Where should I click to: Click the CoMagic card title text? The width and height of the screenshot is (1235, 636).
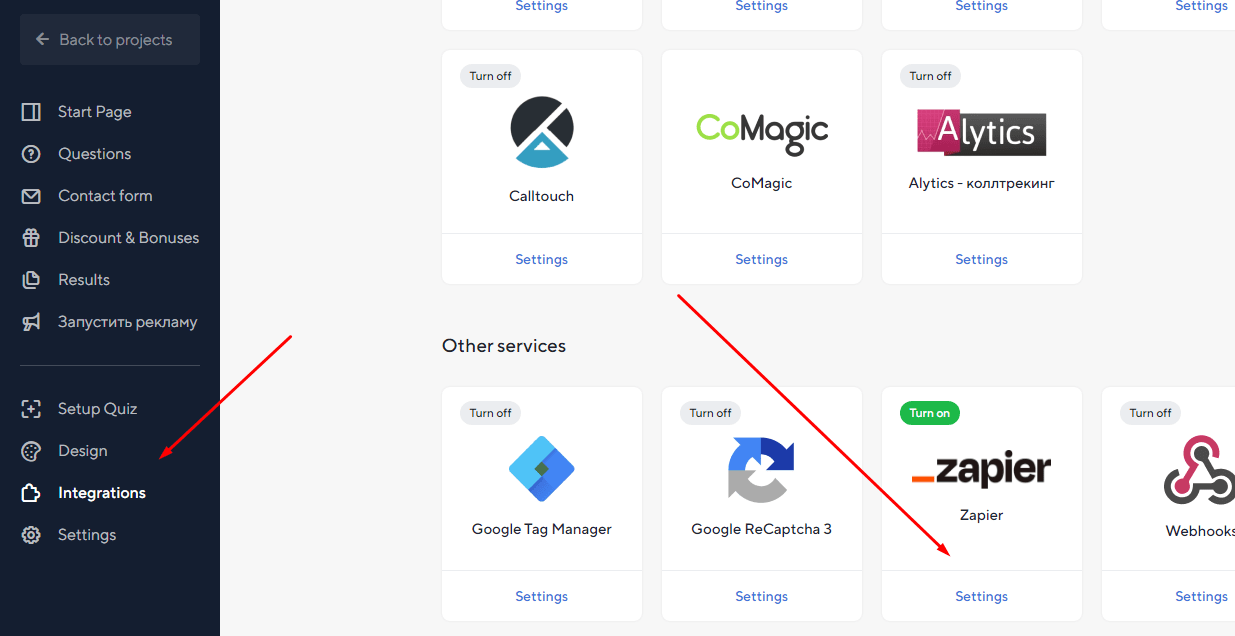tap(762, 183)
